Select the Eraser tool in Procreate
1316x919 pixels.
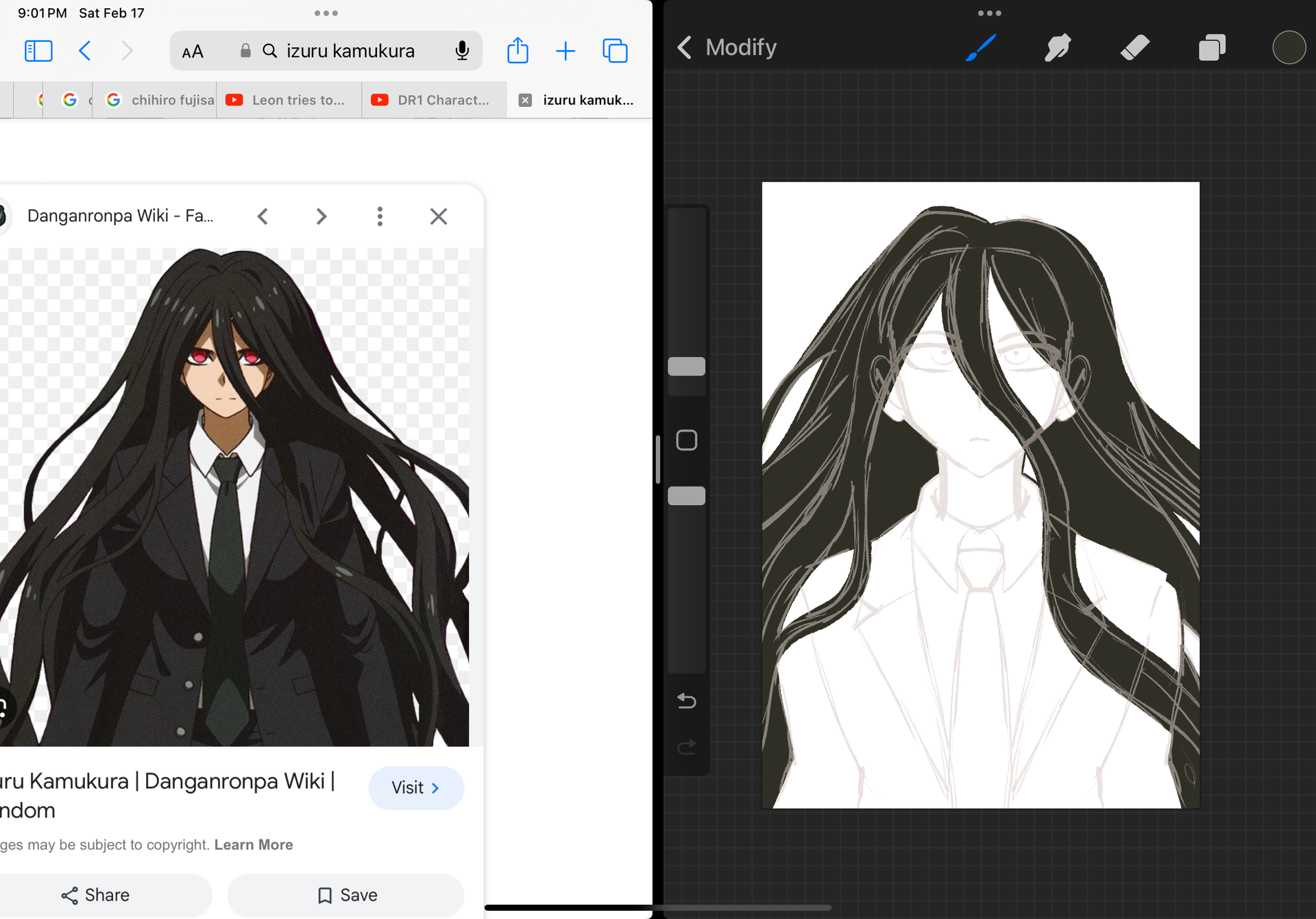click(x=1135, y=48)
